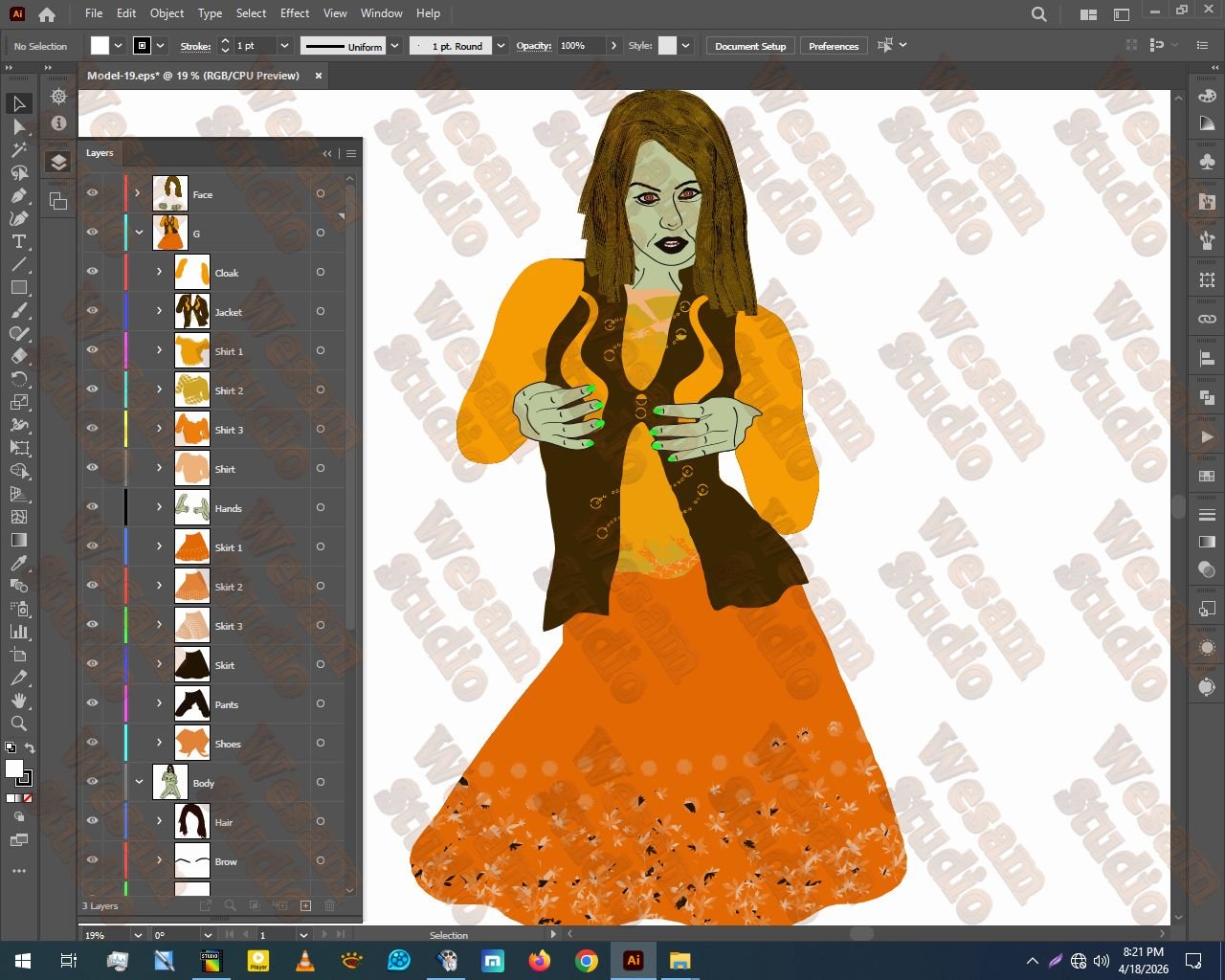Collapse the Body layer group
Image resolution: width=1225 pixels, height=980 pixels.
pos(139,782)
